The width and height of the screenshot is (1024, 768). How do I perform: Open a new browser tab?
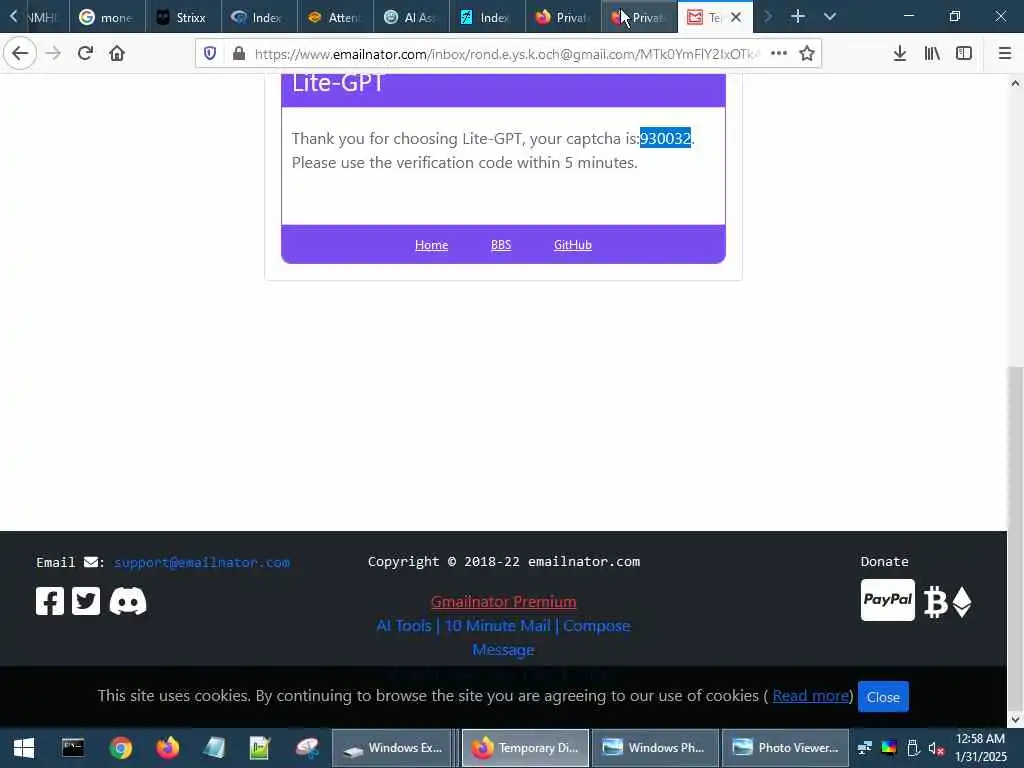coord(797,16)
